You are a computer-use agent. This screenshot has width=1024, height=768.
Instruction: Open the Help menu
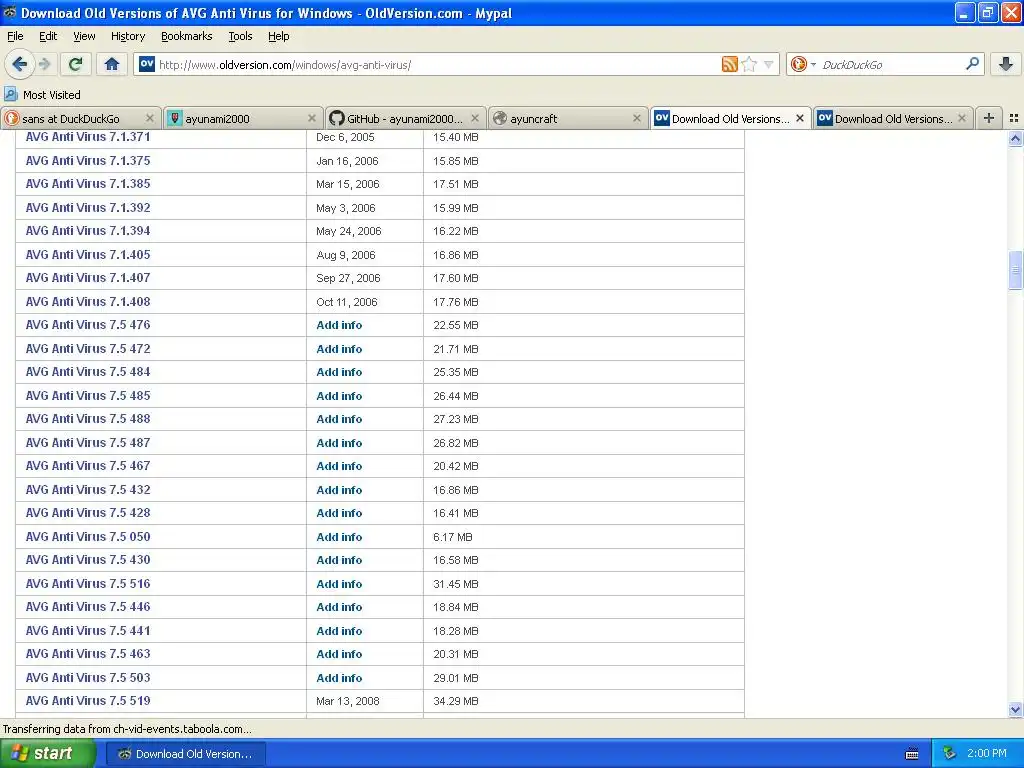point(278,36)
